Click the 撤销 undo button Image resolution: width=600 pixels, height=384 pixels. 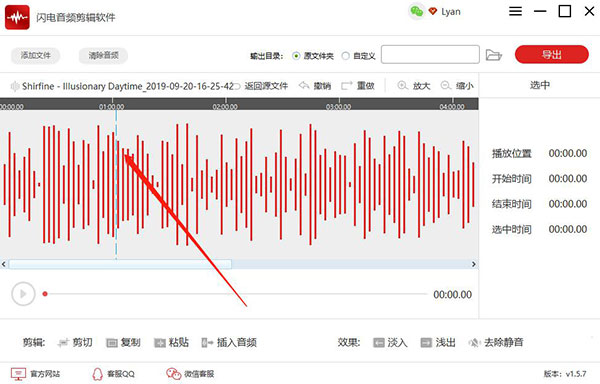point(315,86)
